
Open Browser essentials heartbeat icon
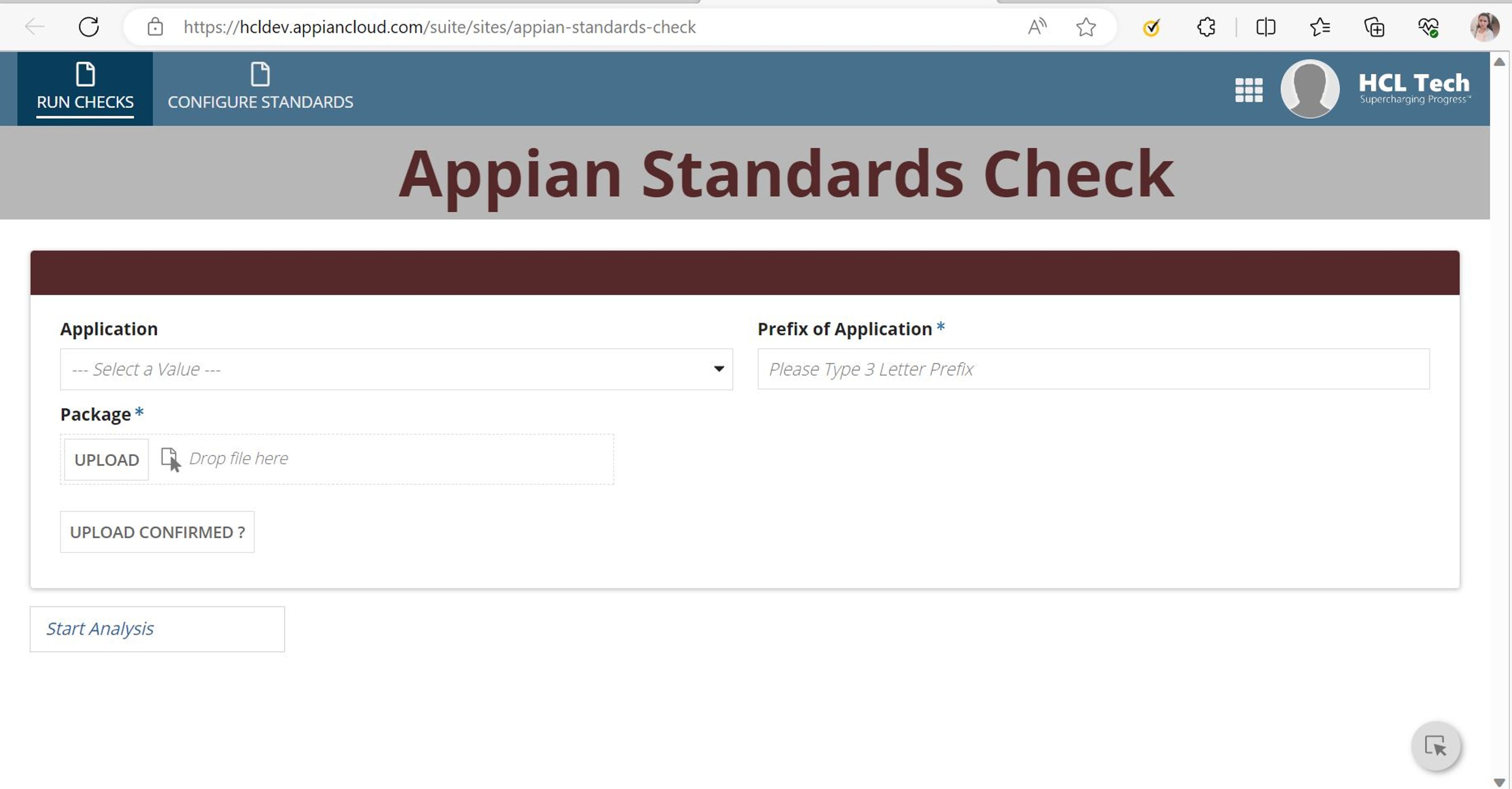[1428, 26]
